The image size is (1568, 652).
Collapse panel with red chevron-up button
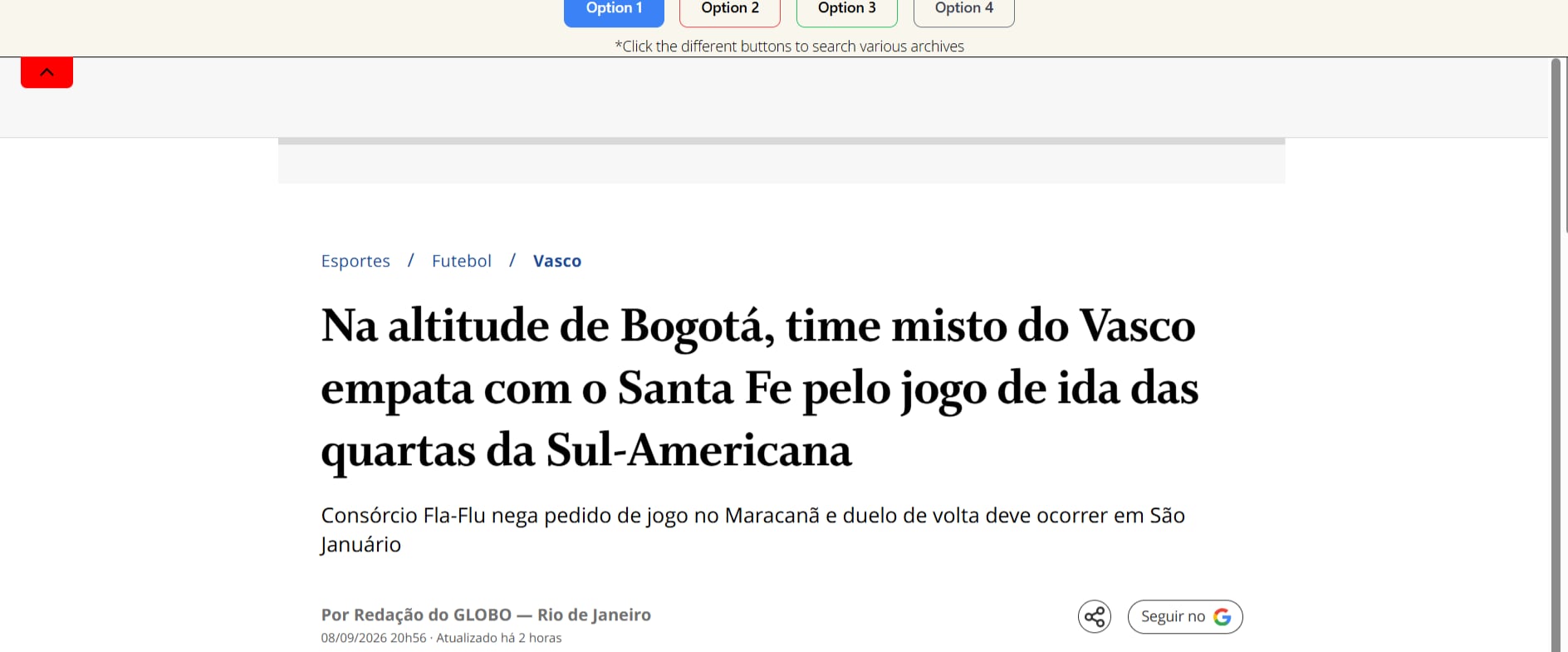pyautogui.click(x=47, y=72)
